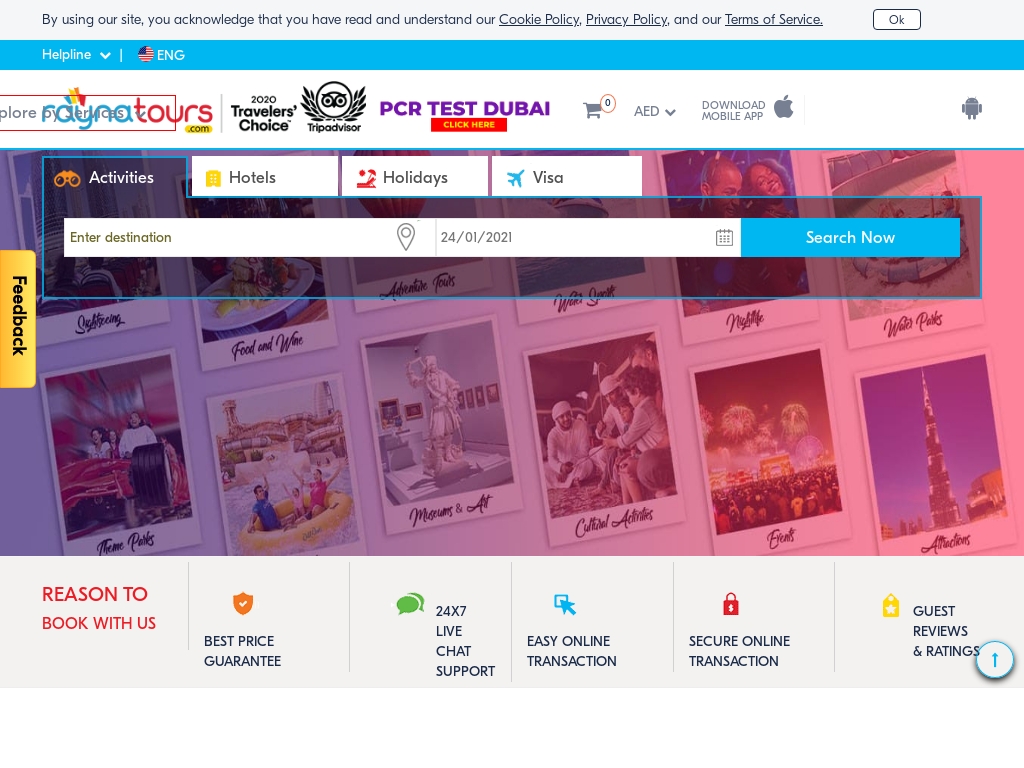Download the Apple iOS mobile app

pos(784,106)
